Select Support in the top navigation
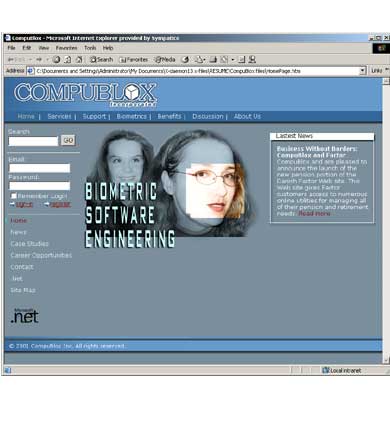 coord(94,116)
